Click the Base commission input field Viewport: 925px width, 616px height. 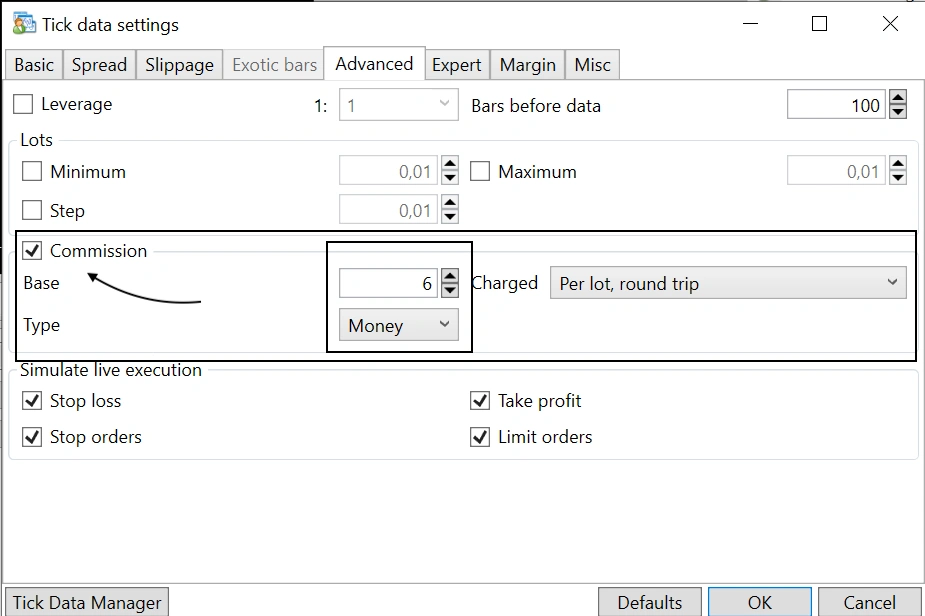click(x=390, y=283)
